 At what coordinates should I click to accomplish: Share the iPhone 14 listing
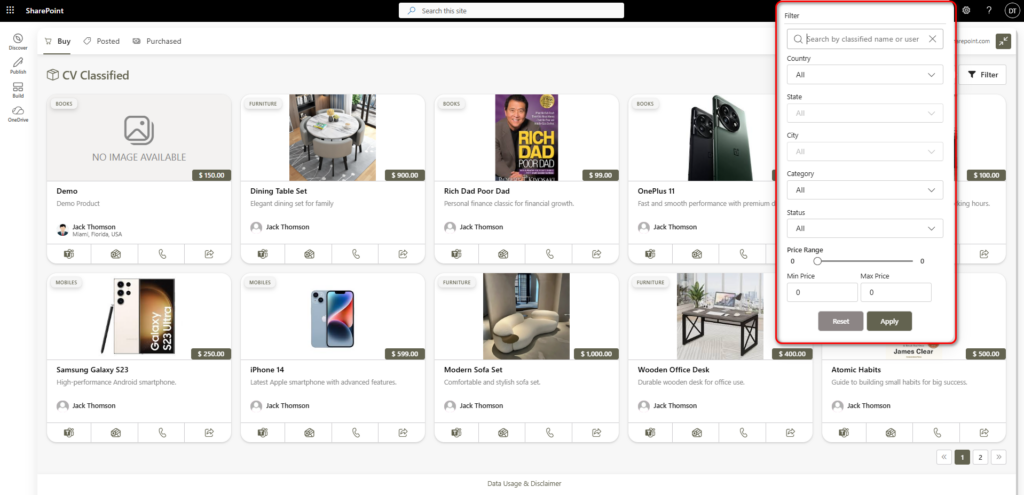(x=402, y=432)
